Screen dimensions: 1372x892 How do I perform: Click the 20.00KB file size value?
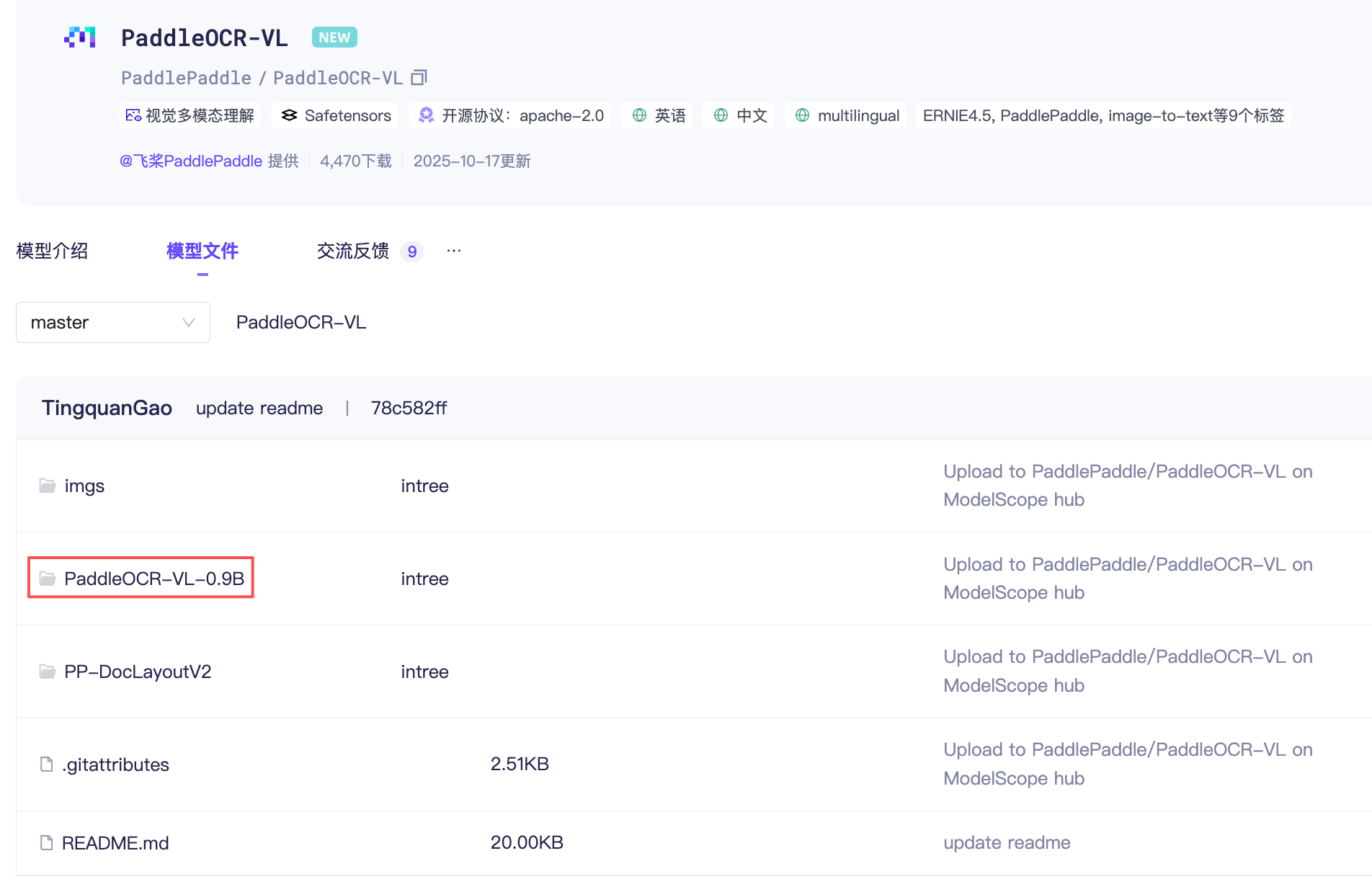click(x=527, y=842)
